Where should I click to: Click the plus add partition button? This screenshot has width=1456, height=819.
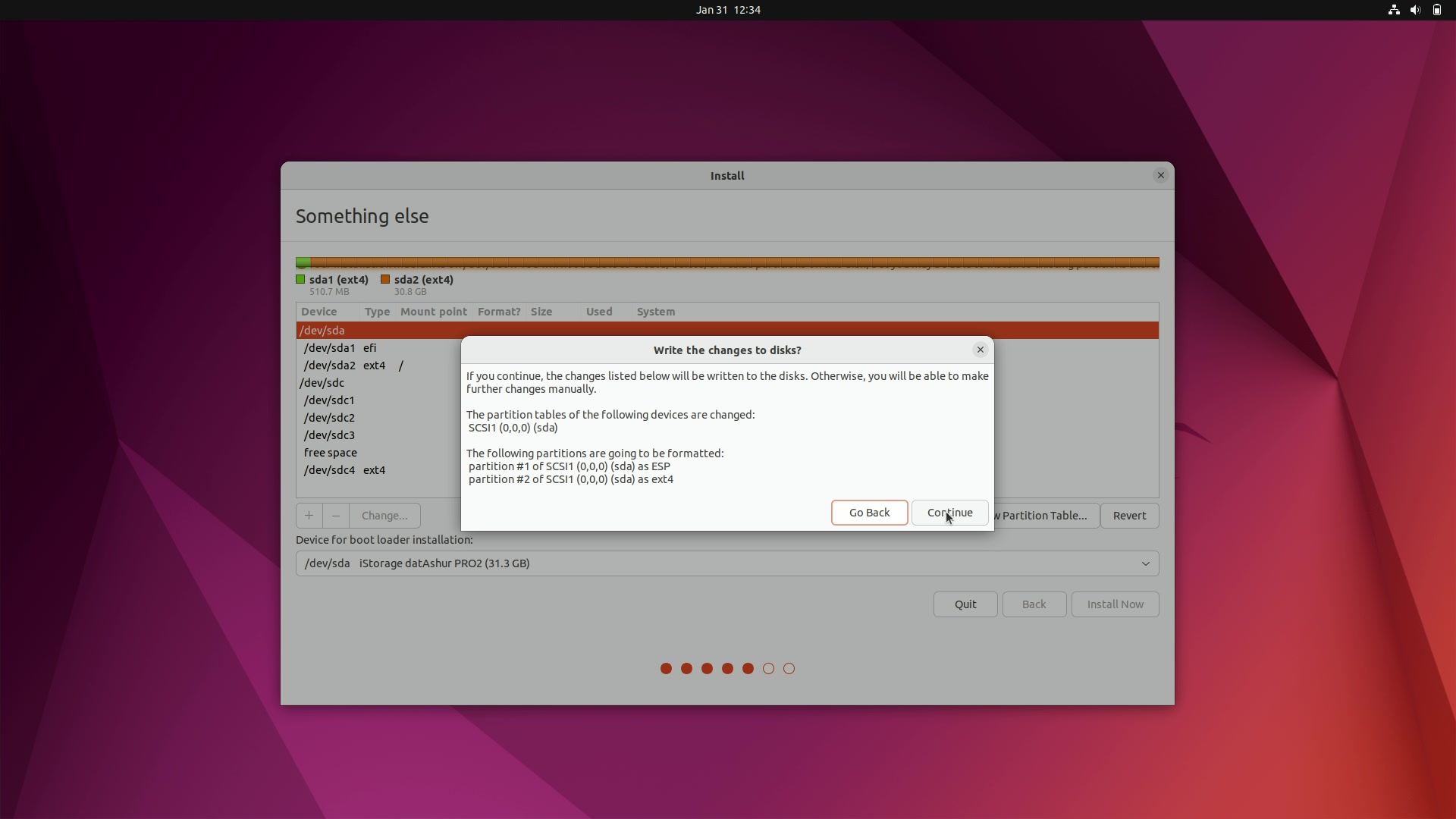[x=309, y=516]
